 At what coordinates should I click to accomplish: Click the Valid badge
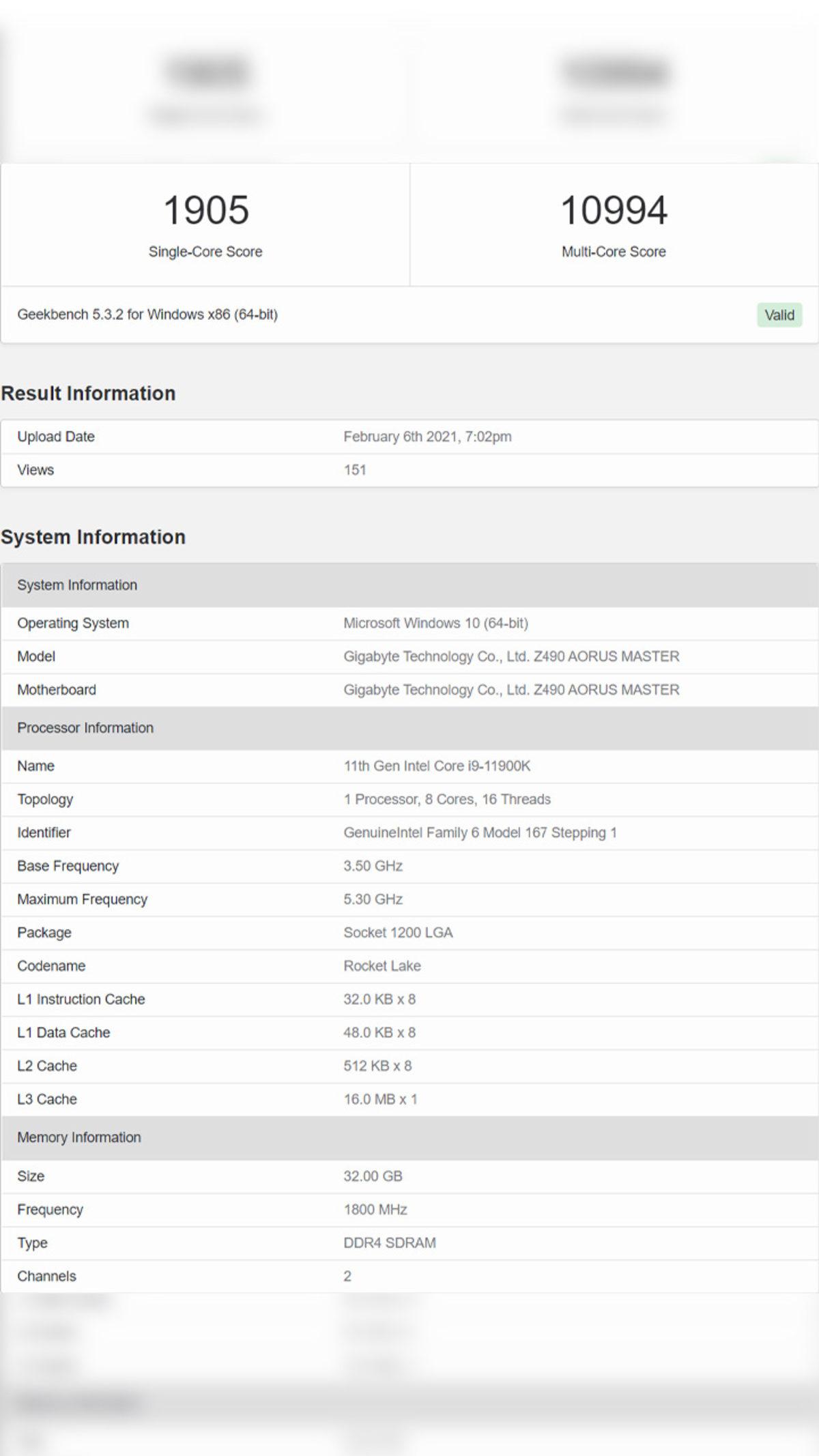coord(779,315)
